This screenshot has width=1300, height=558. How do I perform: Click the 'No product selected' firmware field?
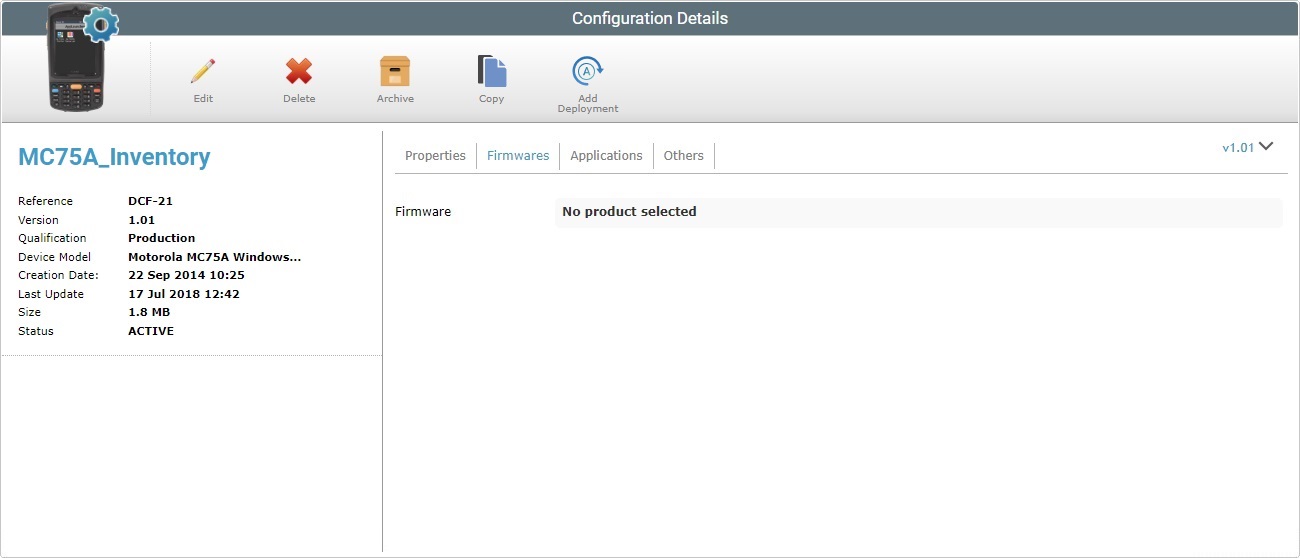(918, 212)
